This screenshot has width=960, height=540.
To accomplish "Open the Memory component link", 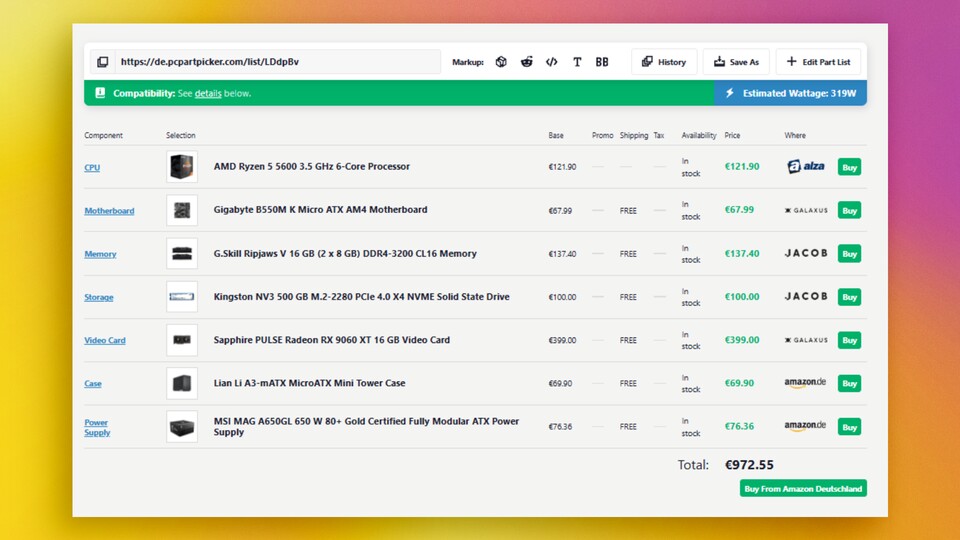I will (100, 254).
